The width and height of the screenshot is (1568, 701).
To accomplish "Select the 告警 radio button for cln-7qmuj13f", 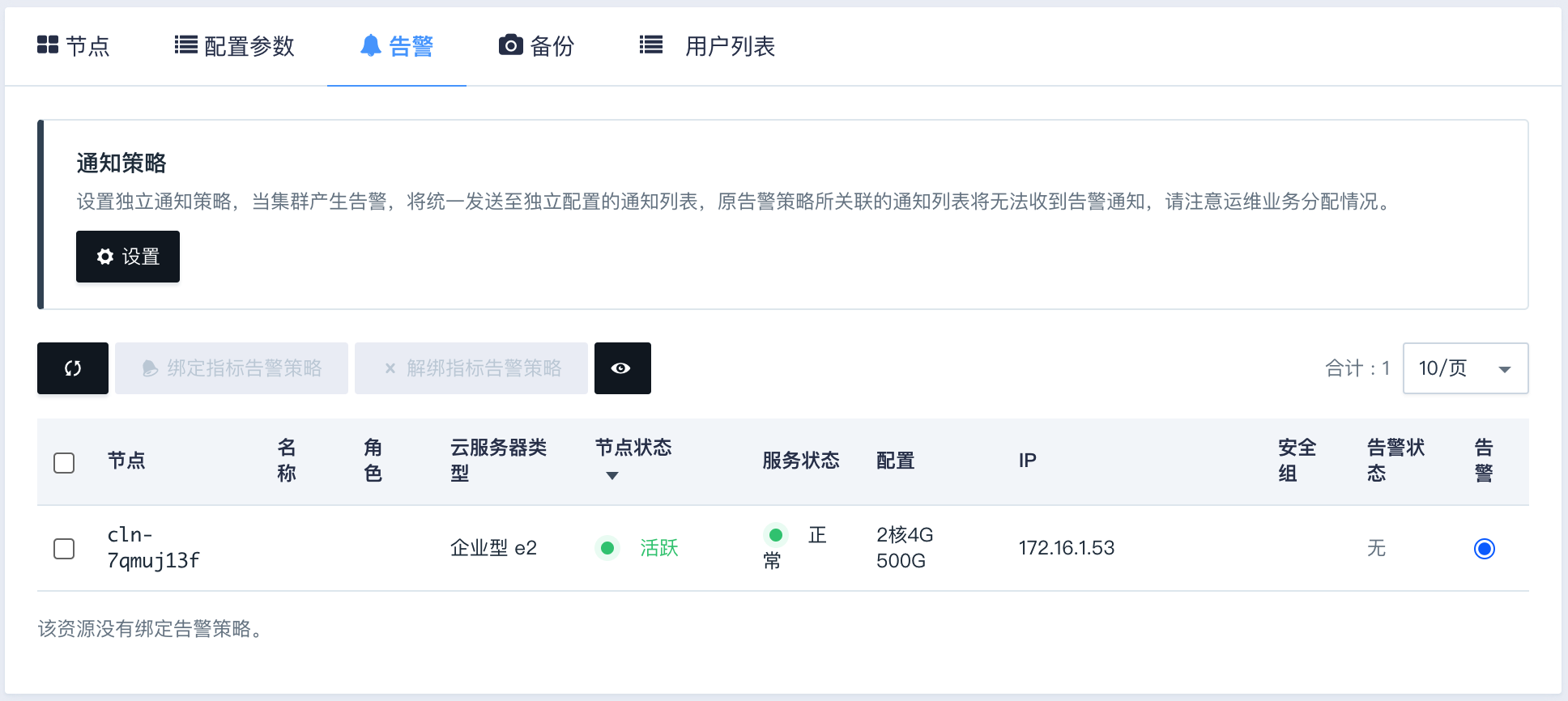I will click(x=1485, y=549).
